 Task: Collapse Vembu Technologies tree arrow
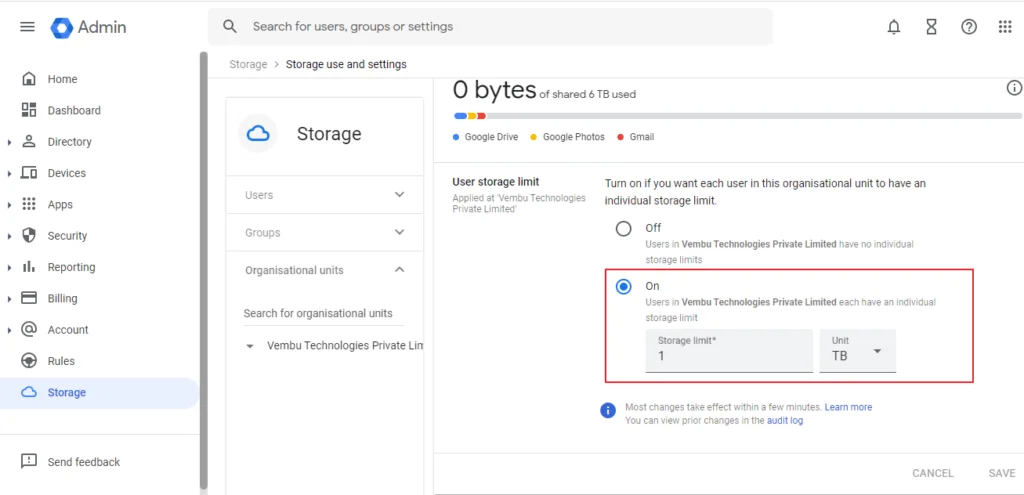249,347
